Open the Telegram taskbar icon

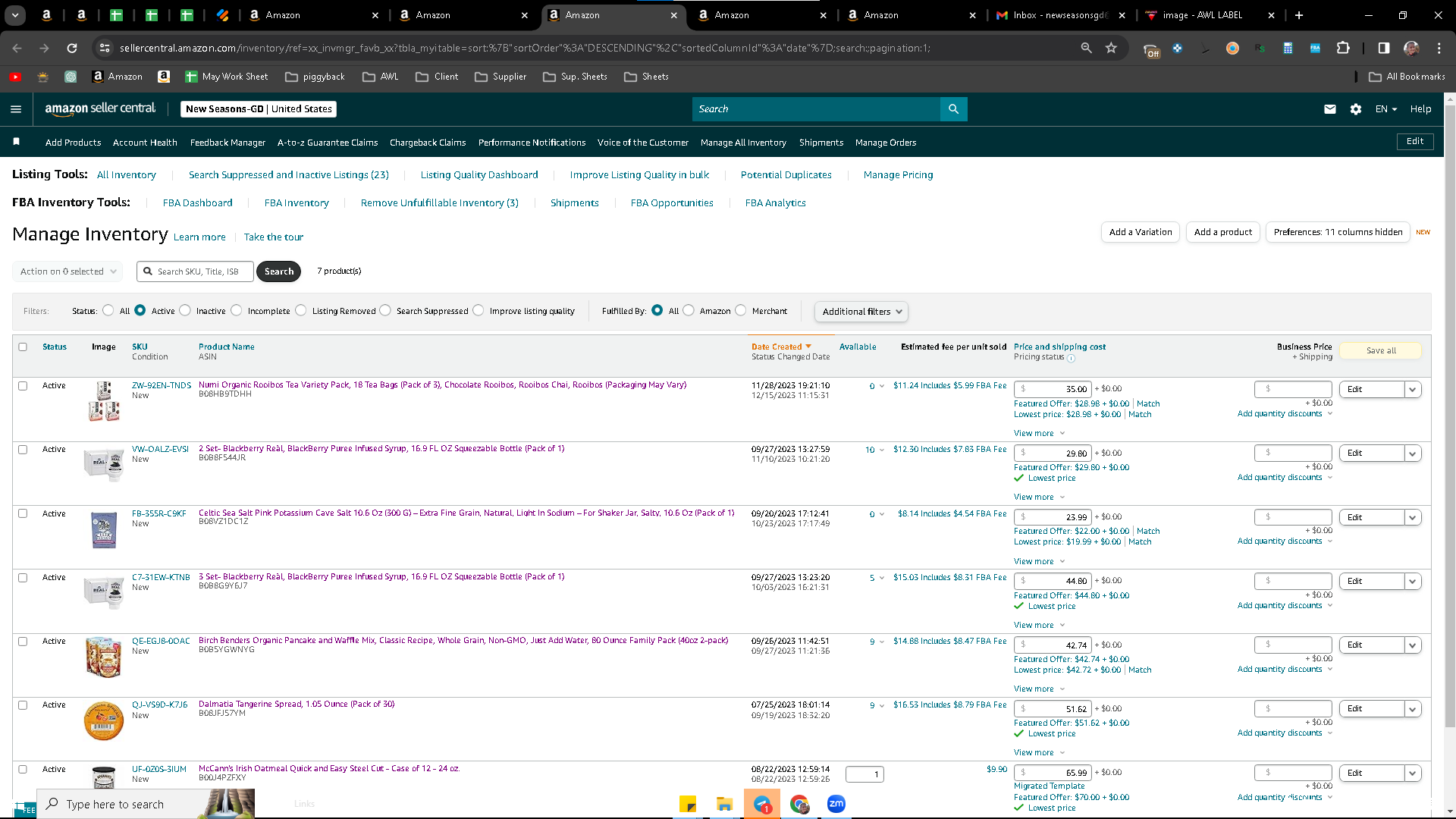pos(762,804)
